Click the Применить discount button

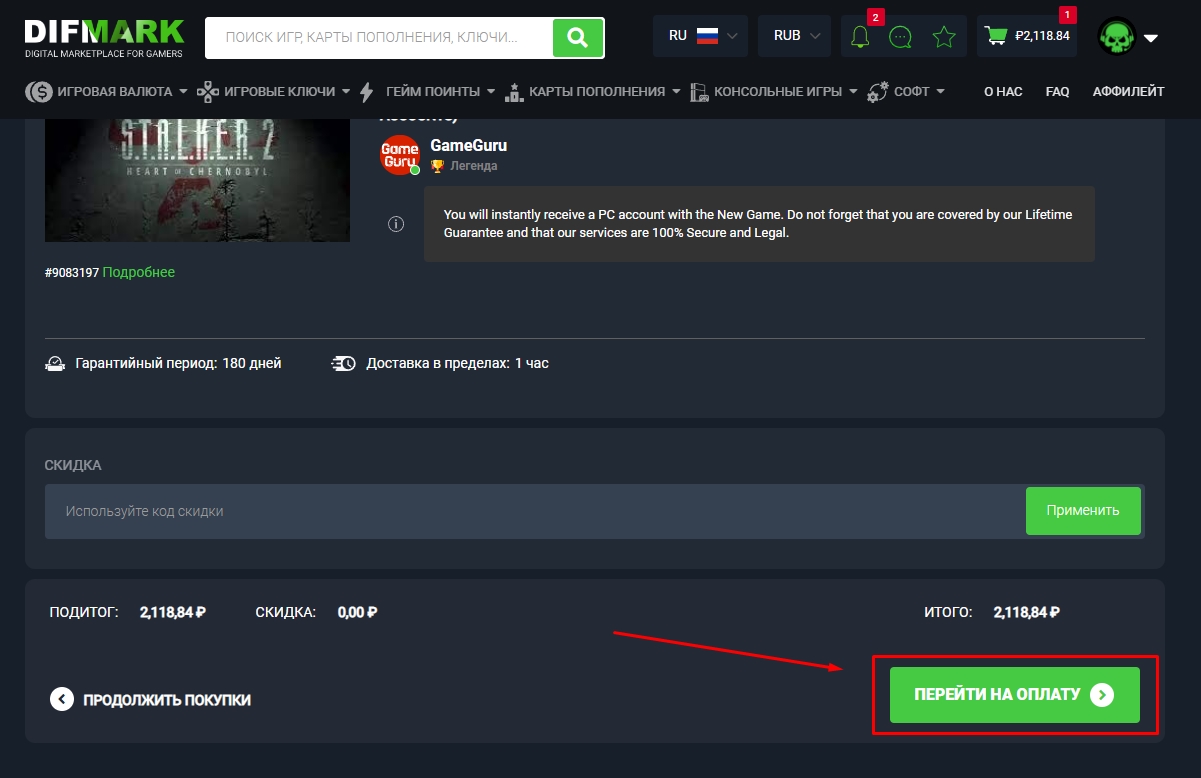click(1083, 511)
